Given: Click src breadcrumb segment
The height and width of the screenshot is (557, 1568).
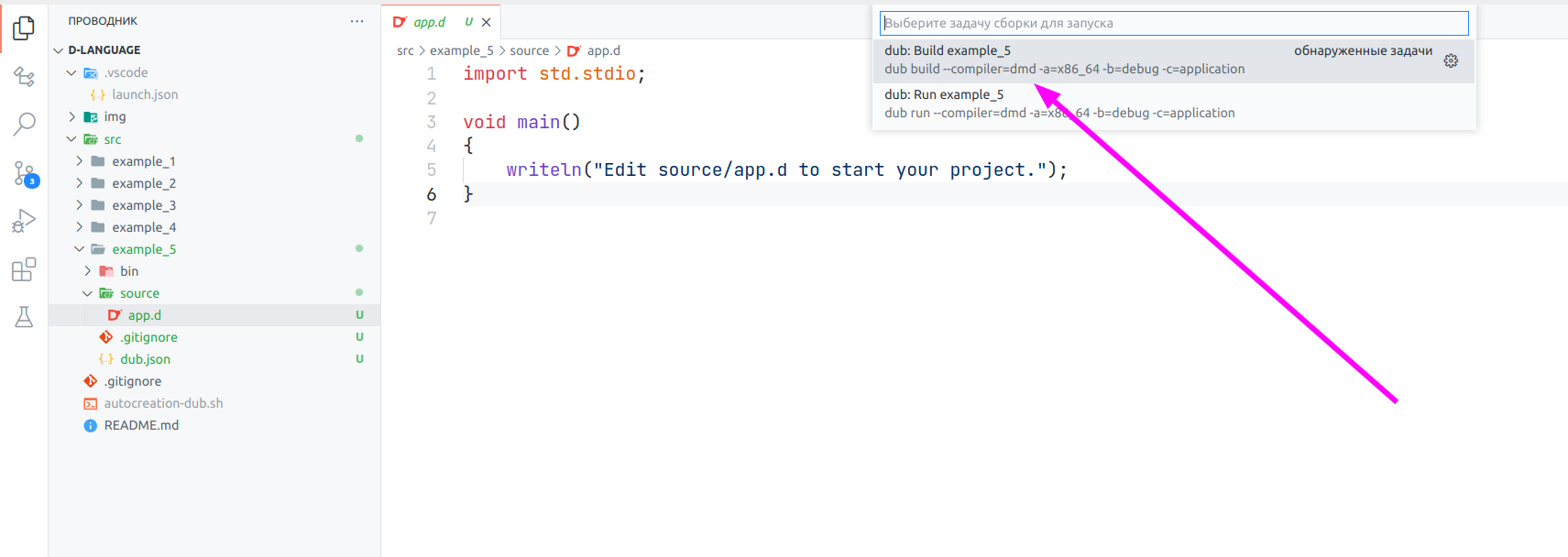Looking at the screenshot, I should [405, 50].
